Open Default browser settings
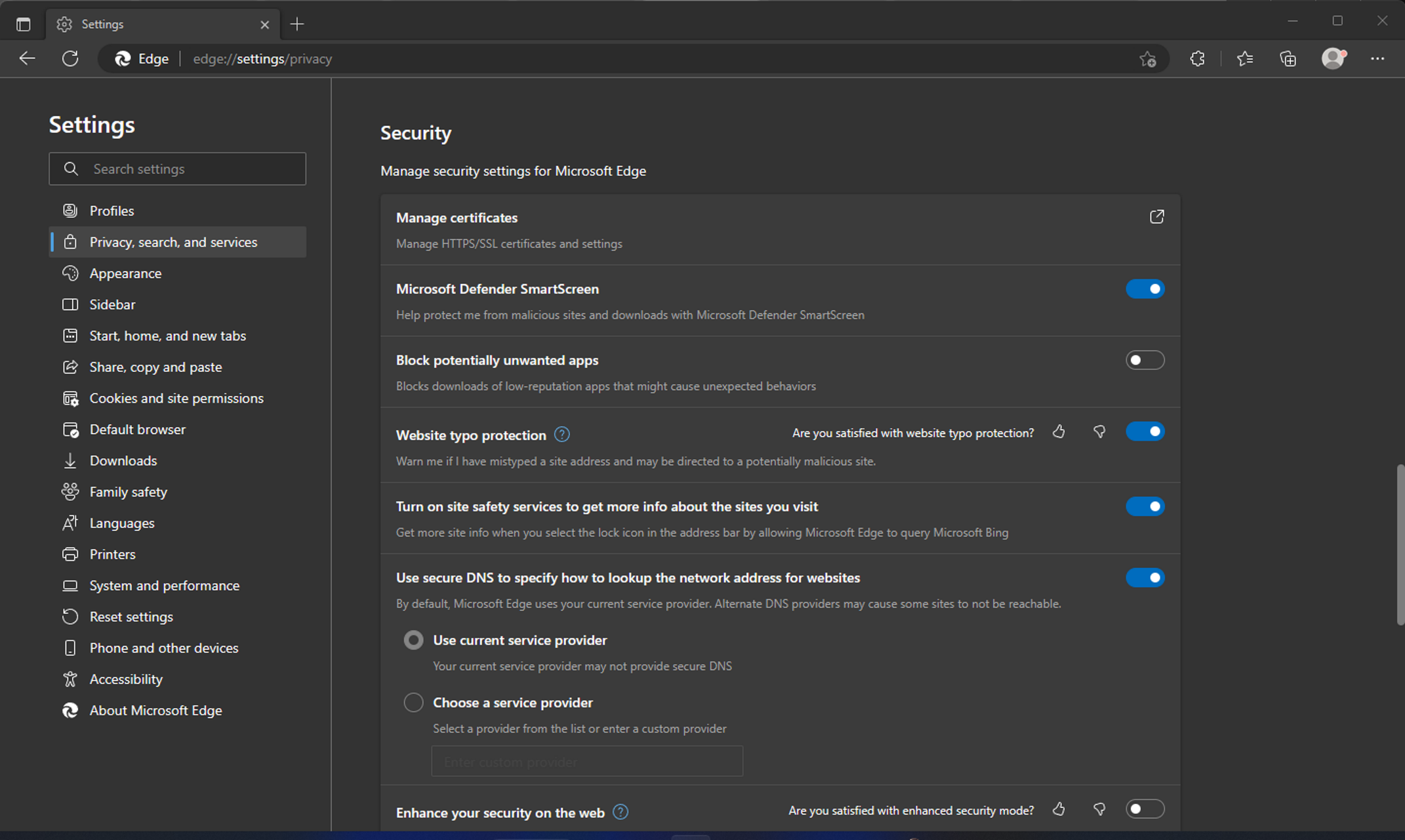Viewport: 1405px width, 840px height. [x=177, y=430]
